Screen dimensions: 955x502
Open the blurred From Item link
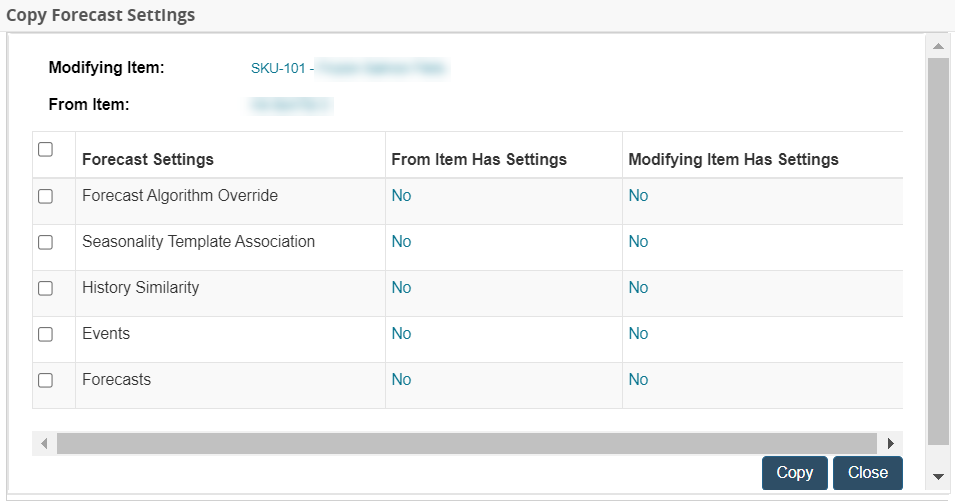(290, 104)
